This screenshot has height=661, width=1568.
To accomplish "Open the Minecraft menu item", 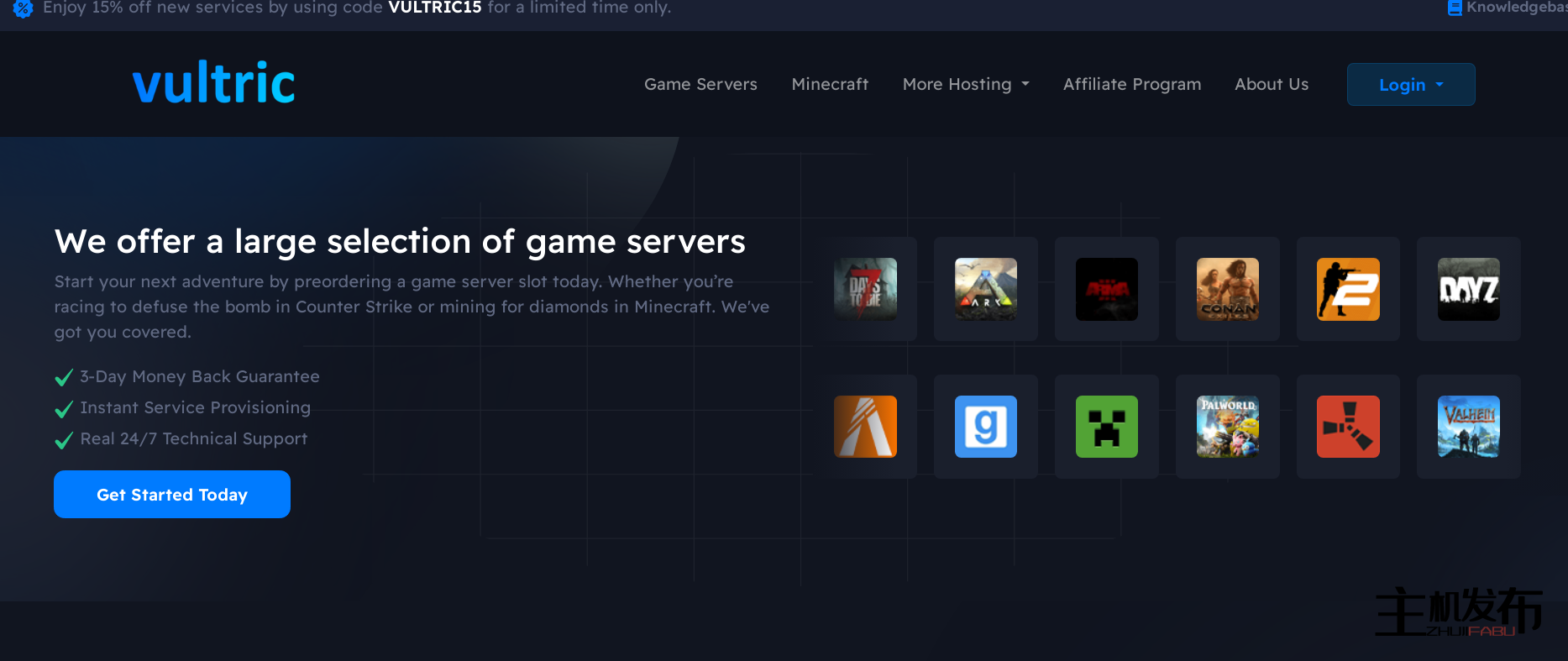I will (830, 84).
